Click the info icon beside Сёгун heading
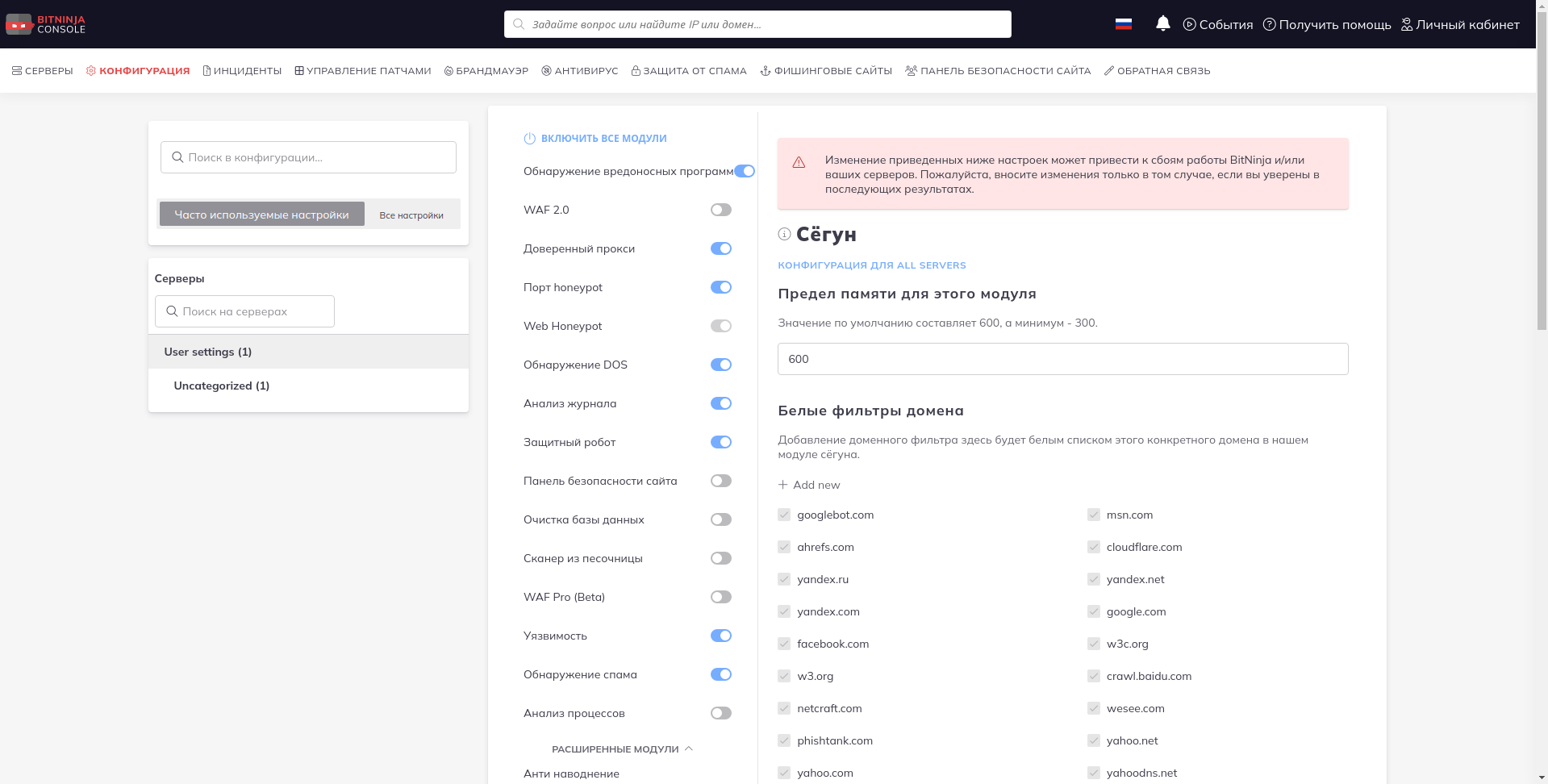The width and height of the screenshot is (1548, 784). (784, 234)
